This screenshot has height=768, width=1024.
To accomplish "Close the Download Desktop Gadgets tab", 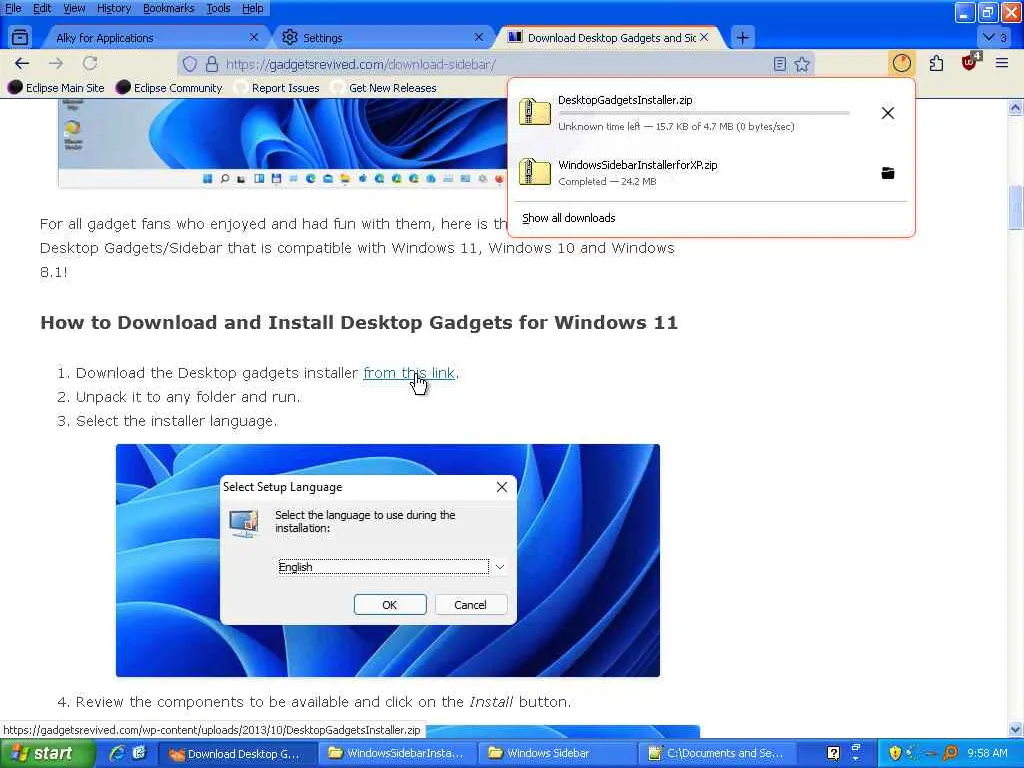I will 704,37.
